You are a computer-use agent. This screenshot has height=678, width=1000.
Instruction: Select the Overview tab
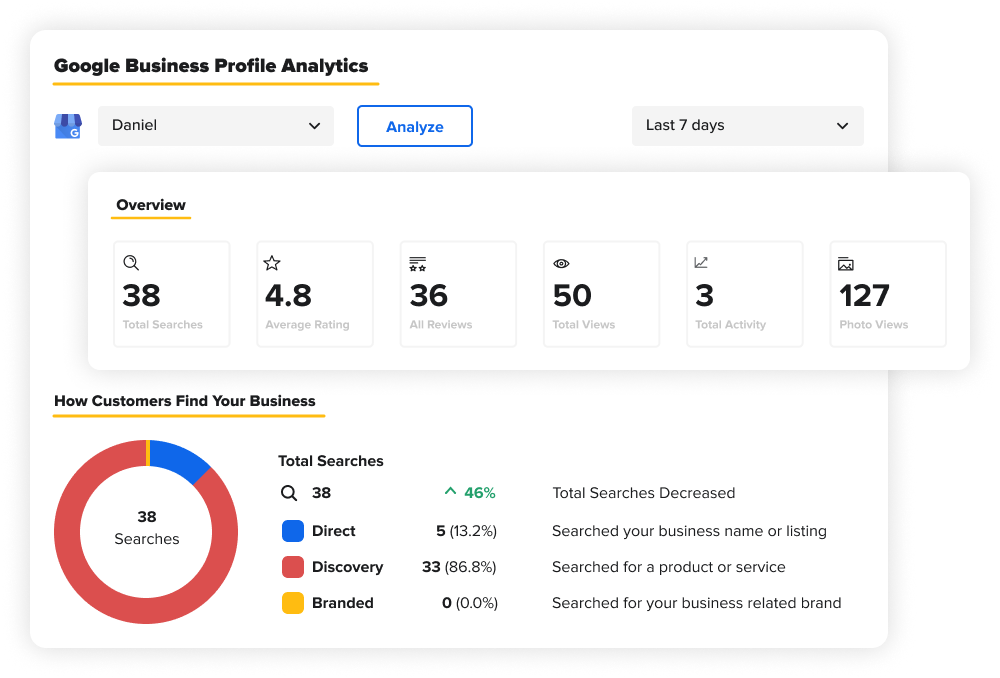click(x=151, y=205)
